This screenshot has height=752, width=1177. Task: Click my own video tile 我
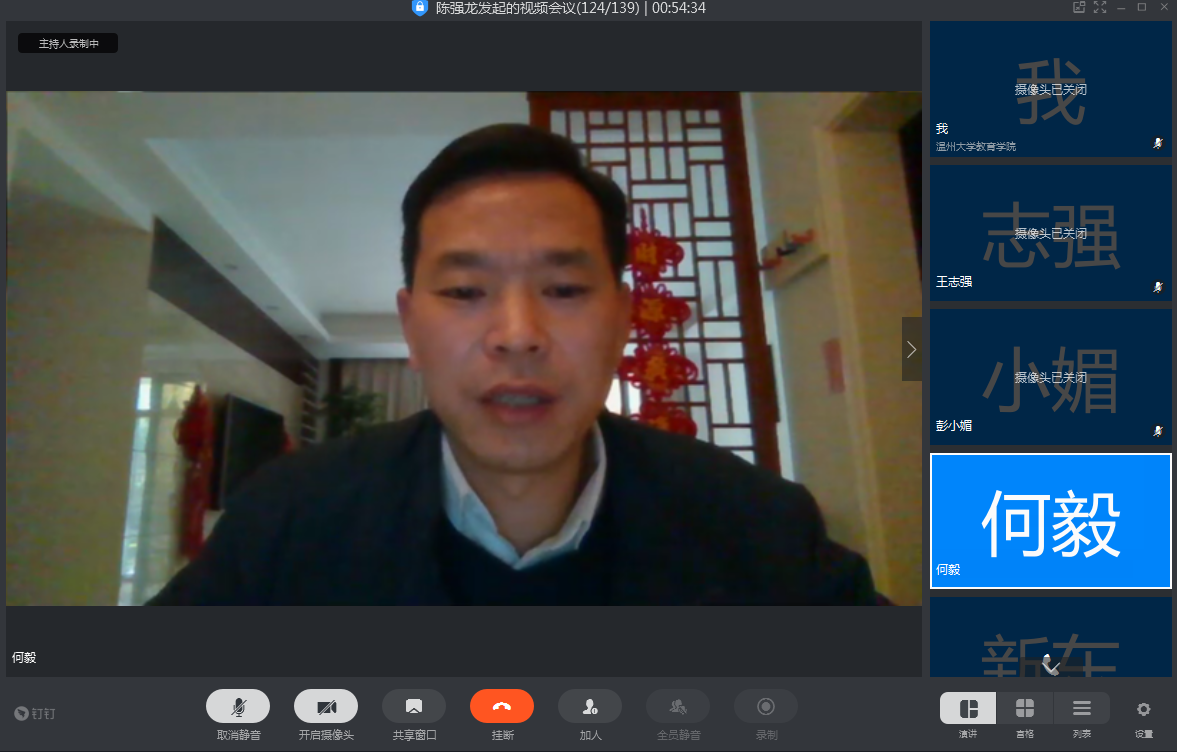(x=1050, y=89)
